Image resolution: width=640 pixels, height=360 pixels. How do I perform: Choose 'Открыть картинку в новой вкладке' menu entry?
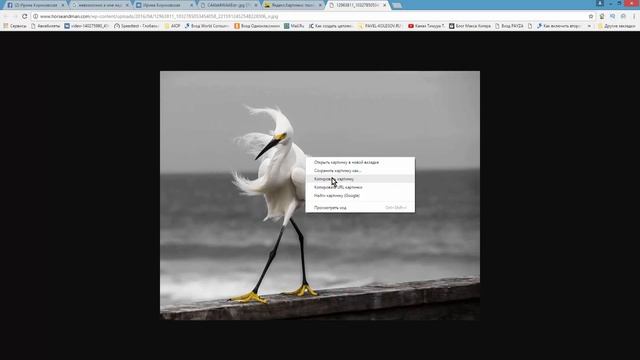[x=360, y=162]
